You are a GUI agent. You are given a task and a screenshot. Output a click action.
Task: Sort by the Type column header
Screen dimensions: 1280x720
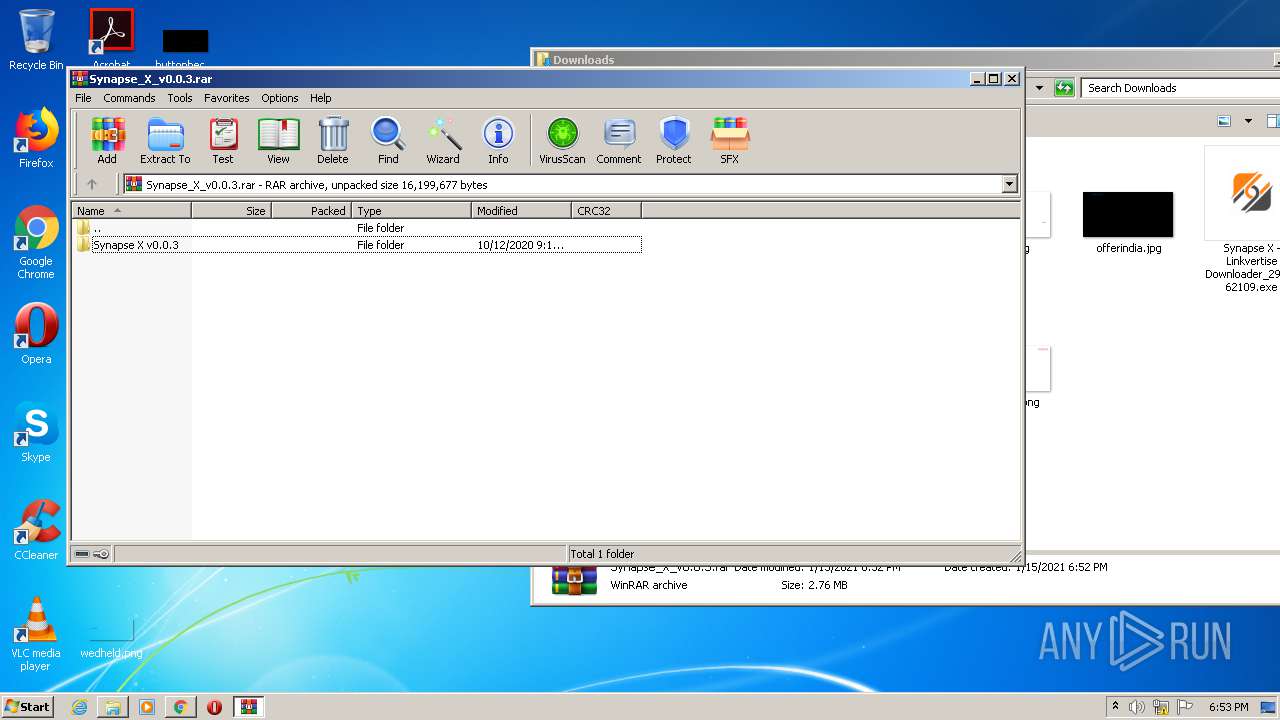411,210
